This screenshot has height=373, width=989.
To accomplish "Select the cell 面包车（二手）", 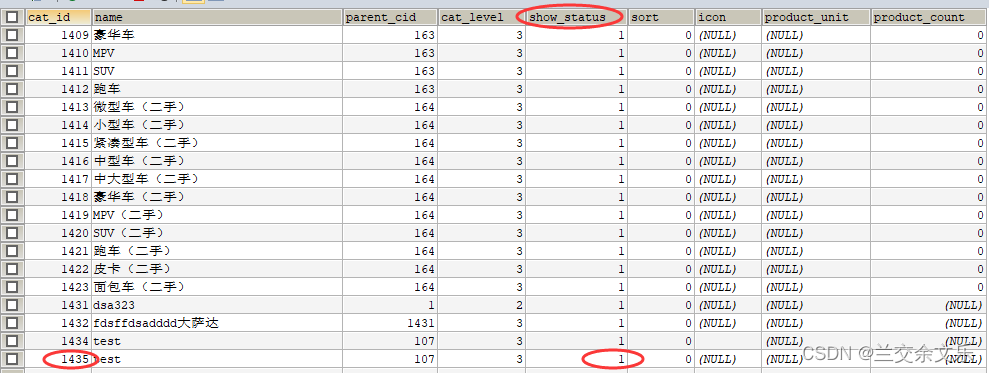I will 217,287.
